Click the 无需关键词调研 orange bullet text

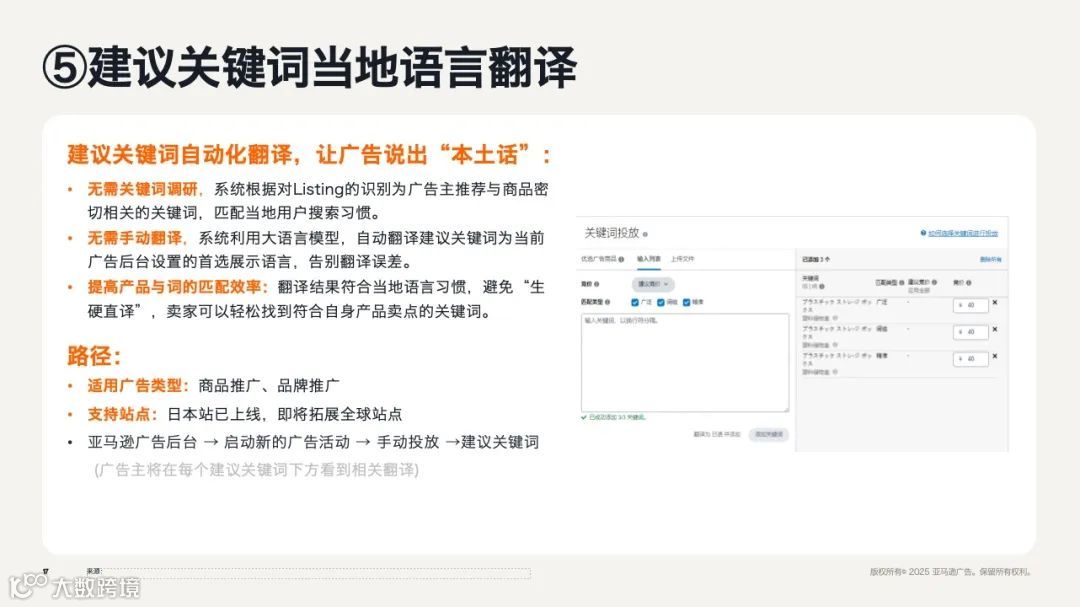coord(142,189)
